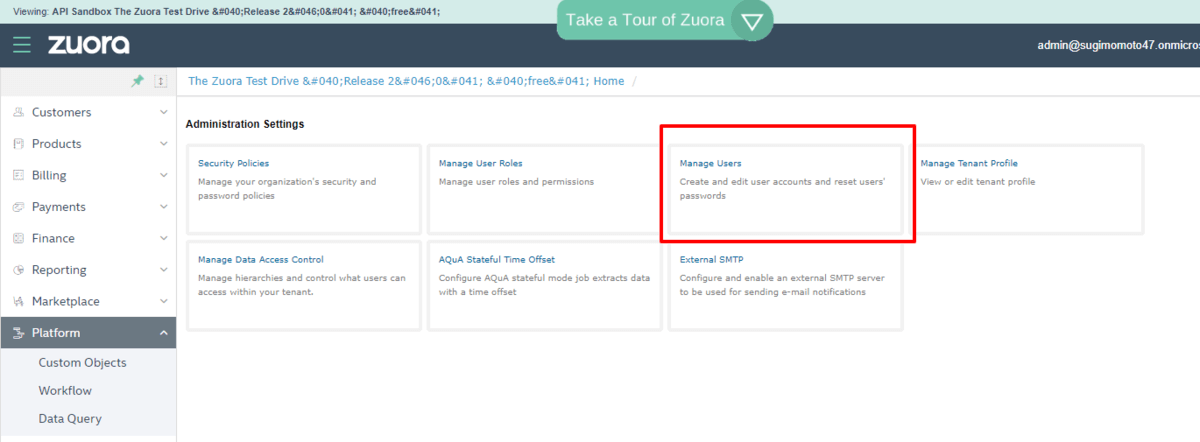This screenshot has width=1200, height=442.
Task: Click 'Manage hierarchies and control' description
Action: tap(302, 285)
